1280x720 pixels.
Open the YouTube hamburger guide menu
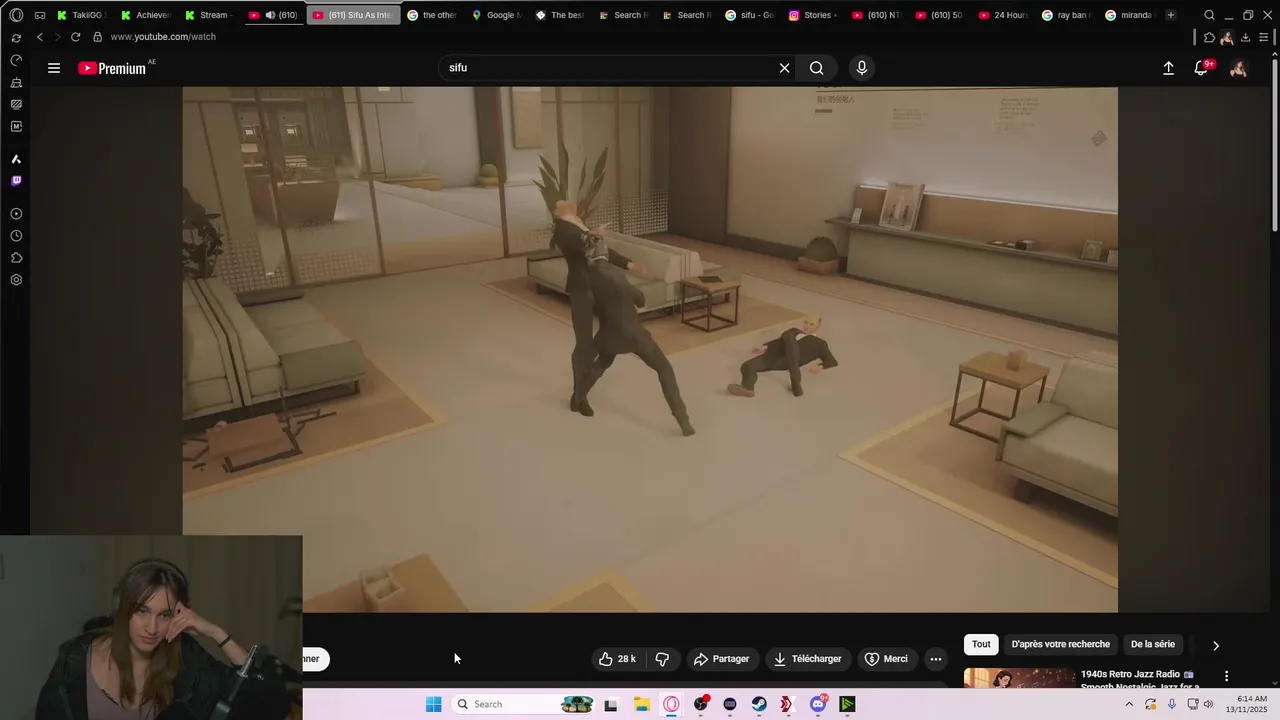54,68
